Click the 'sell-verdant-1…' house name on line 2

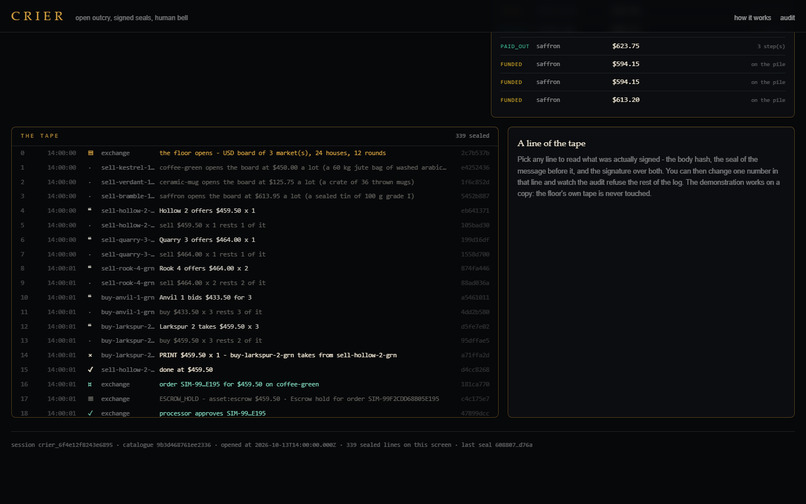click(x=127, y=182)
